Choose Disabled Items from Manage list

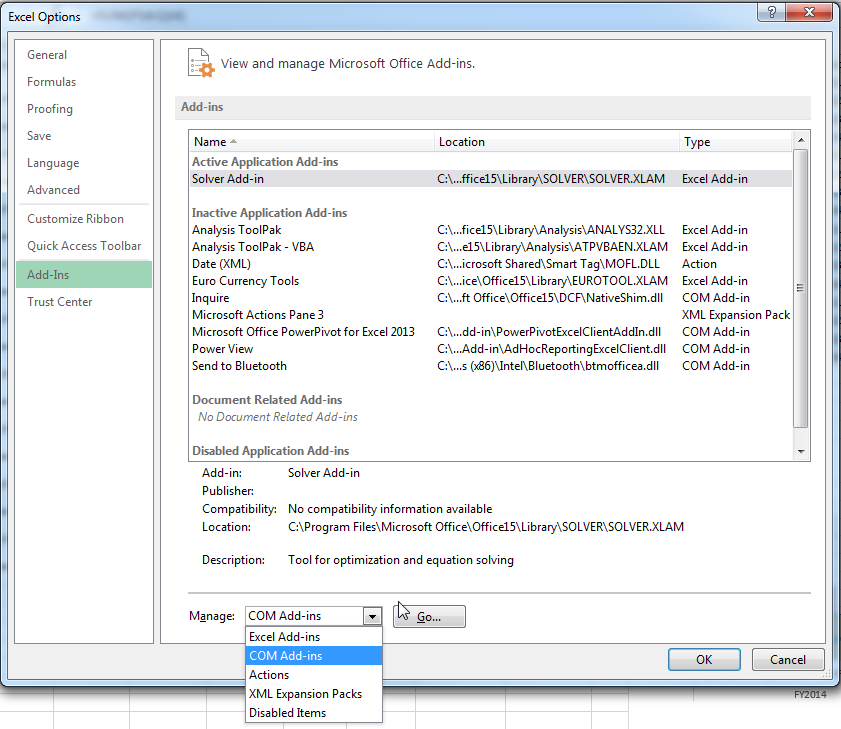314,713
